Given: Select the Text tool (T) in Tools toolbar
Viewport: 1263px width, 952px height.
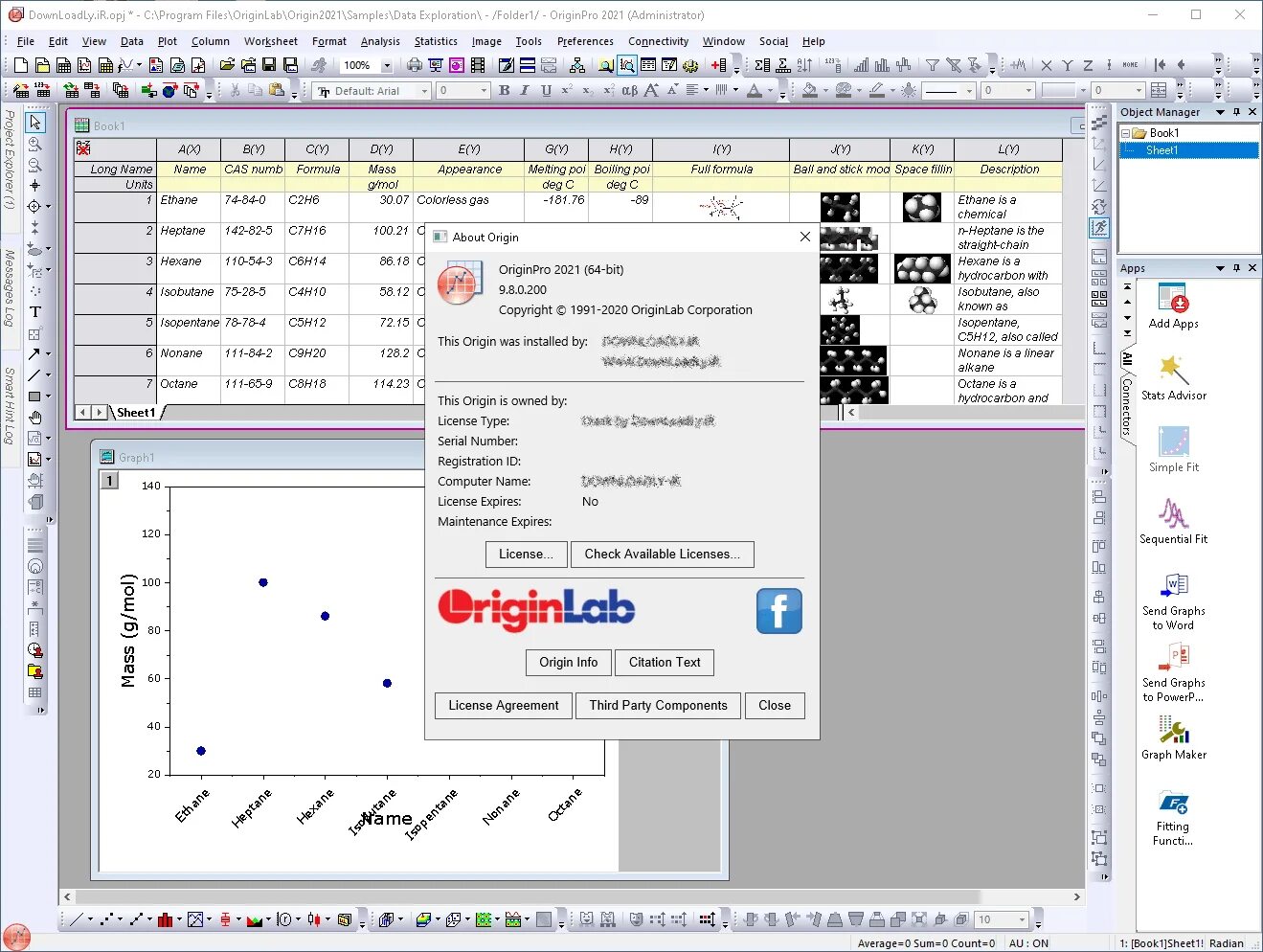Looking at the screenshot, I should pyautogui.click(x=35, y=311).
